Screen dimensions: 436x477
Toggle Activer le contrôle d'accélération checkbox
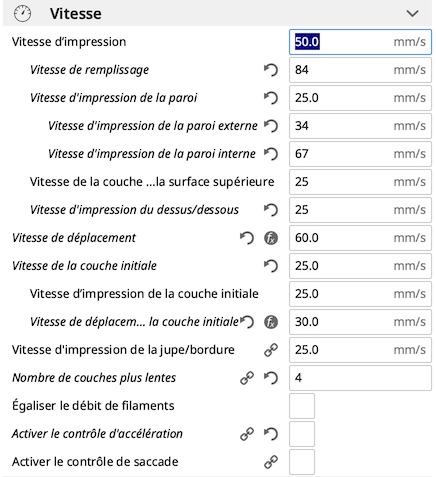tap(302, 434)
